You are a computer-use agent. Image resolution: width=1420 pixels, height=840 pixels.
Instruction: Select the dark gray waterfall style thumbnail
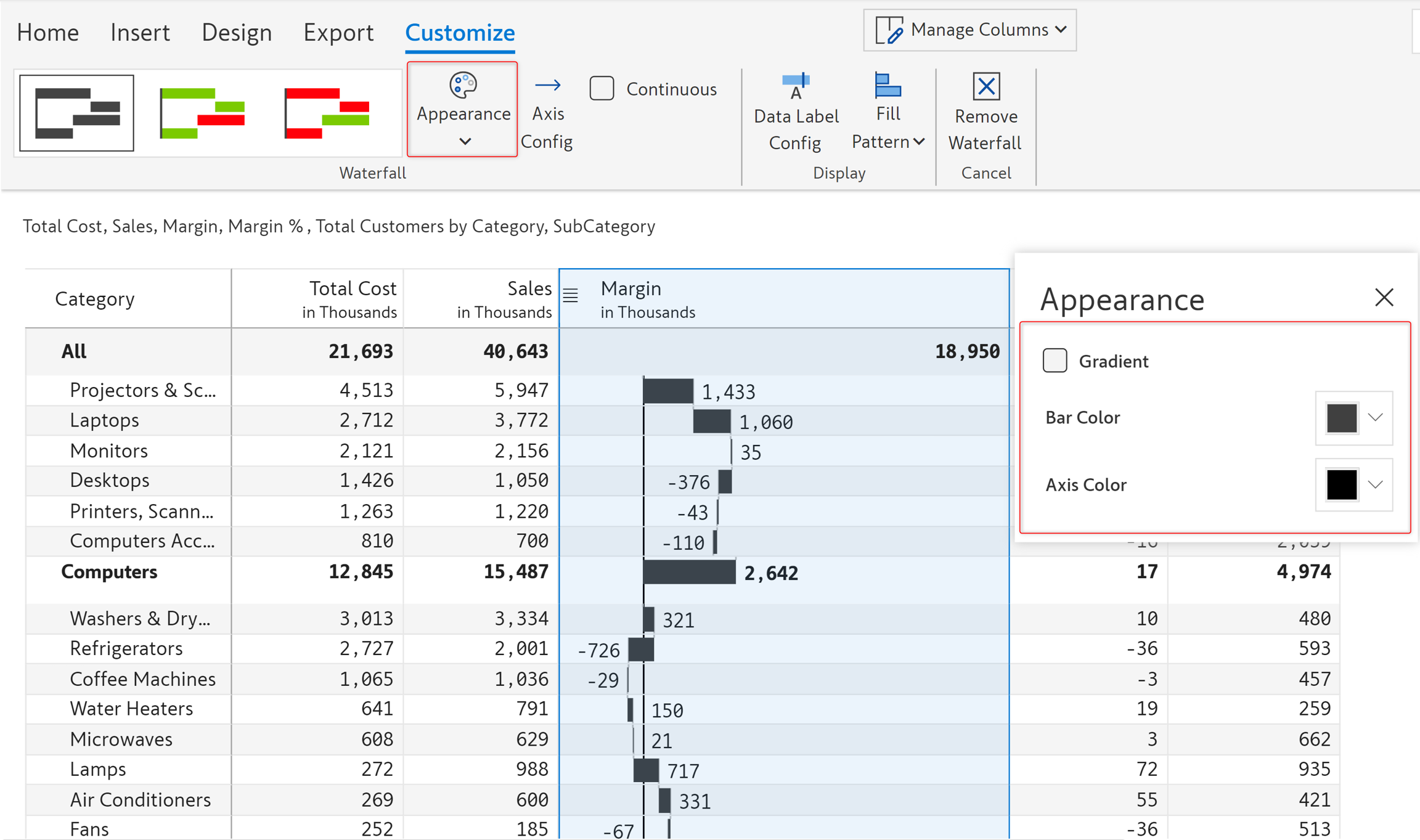coord(76,113)
